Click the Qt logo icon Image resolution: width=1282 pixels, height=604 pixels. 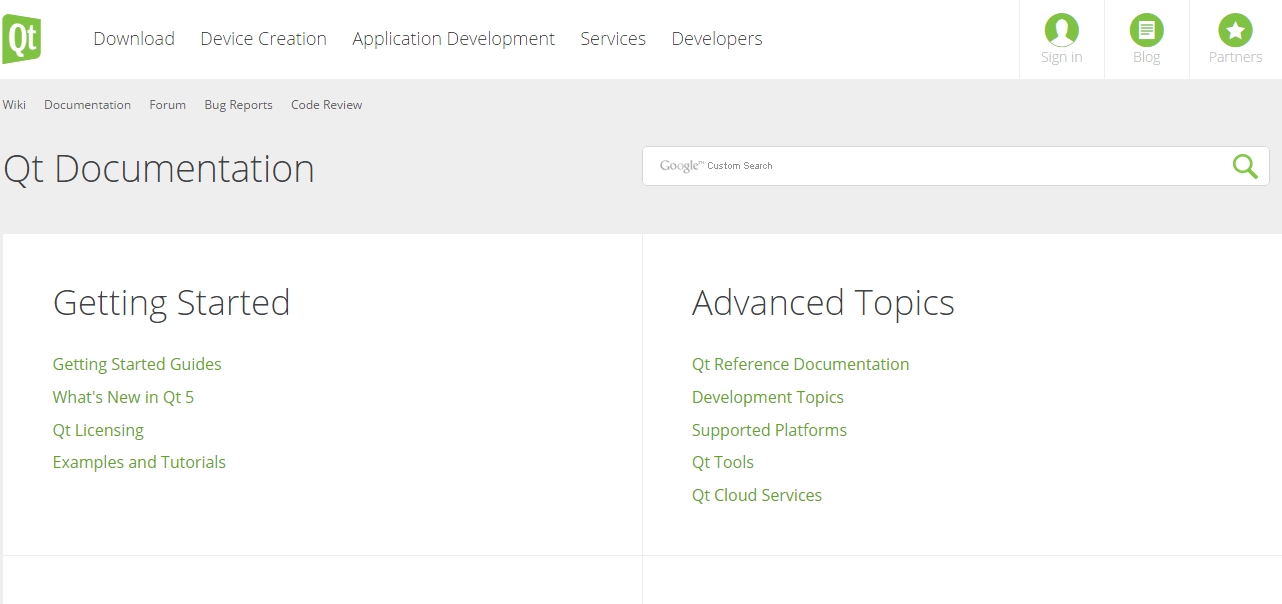pos(21,39)
